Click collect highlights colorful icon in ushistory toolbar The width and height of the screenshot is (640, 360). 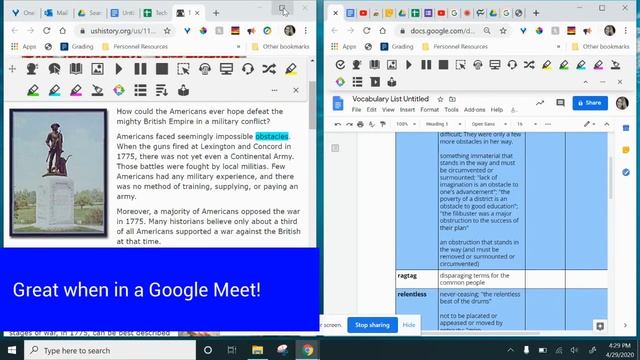tap(119, 90)
